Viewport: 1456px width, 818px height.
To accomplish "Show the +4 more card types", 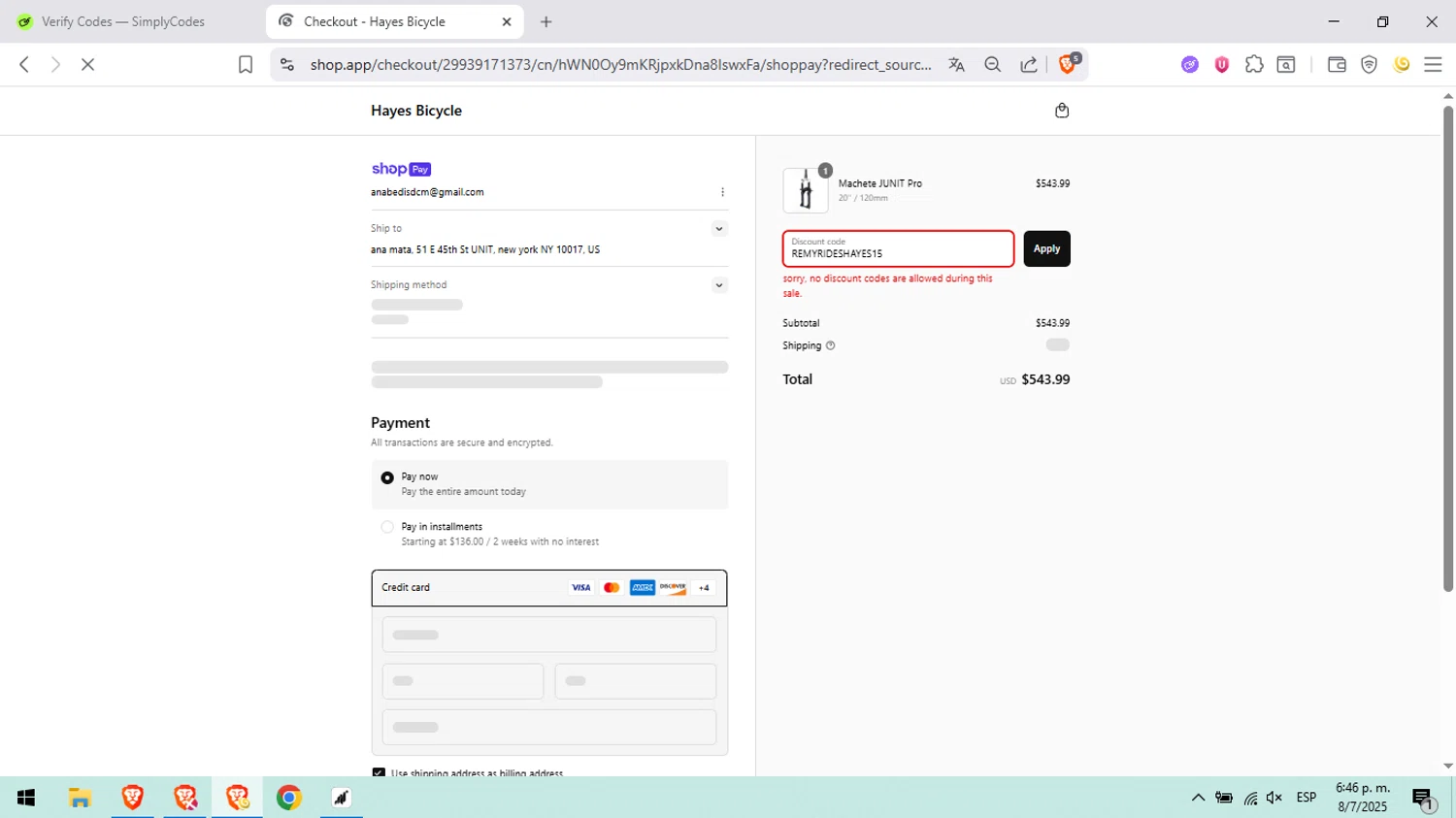I will coord(704,588).
